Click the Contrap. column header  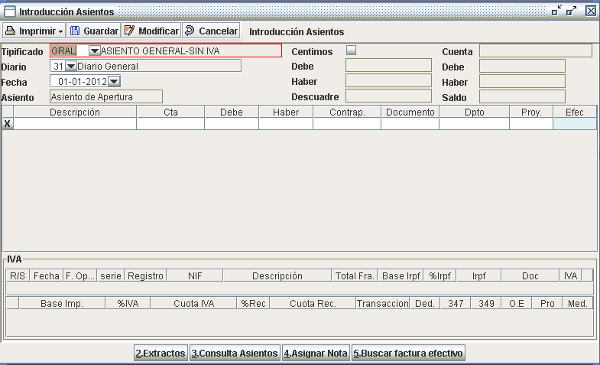[x=347, y=112]
